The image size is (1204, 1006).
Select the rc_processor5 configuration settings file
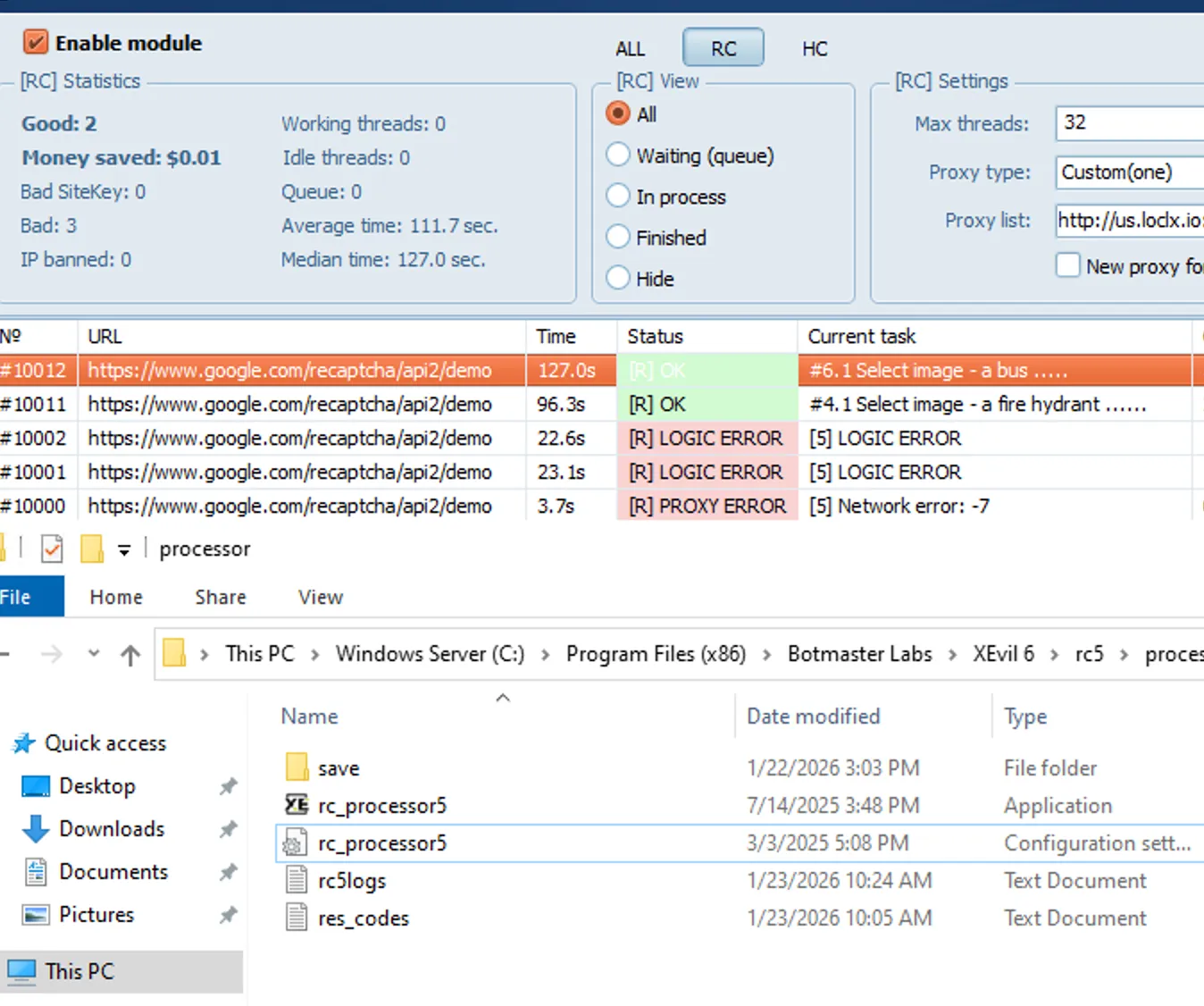click(x=382, y=843)
